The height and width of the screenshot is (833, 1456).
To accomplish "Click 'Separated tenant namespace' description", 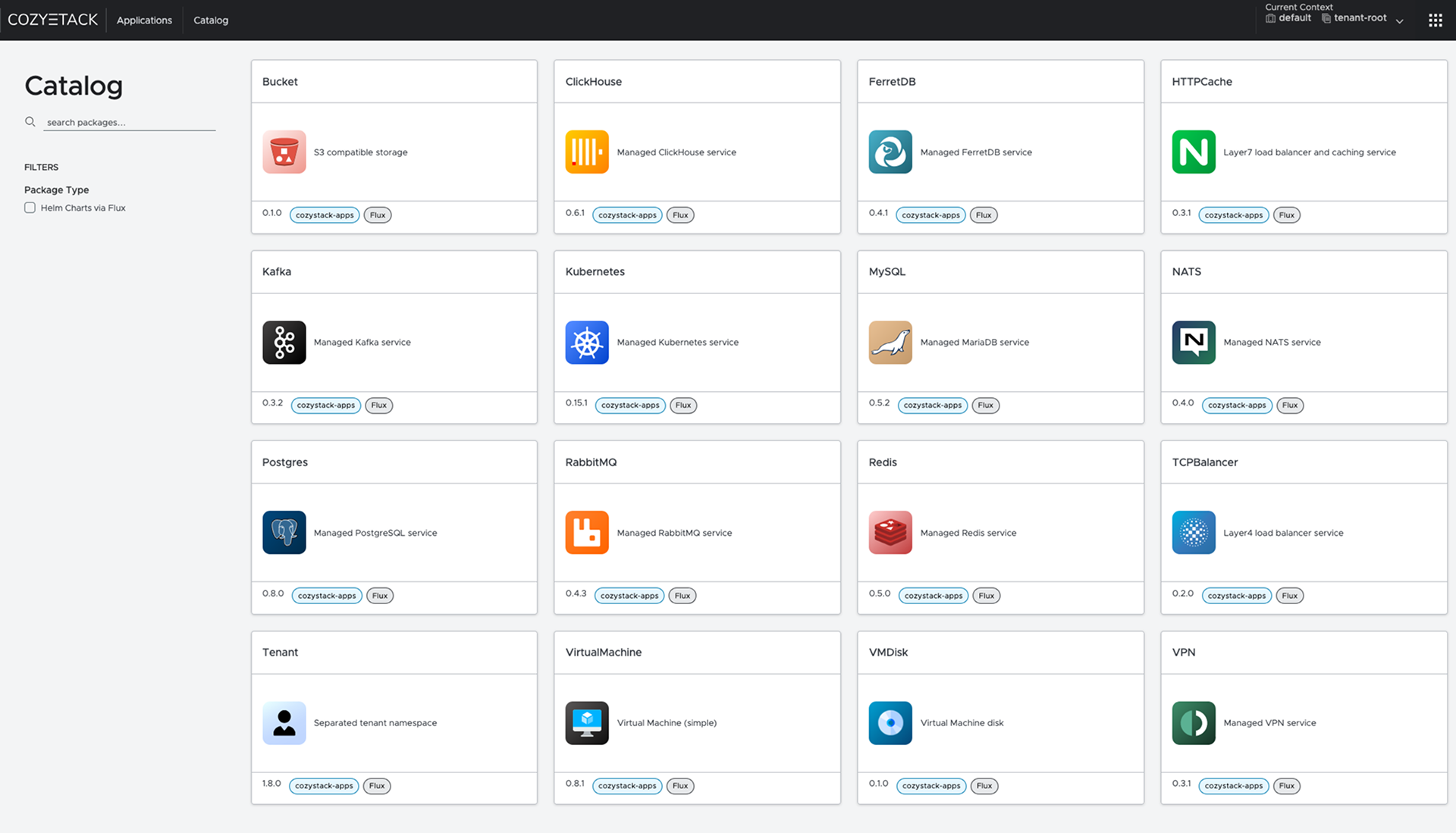I will (375, 723).
